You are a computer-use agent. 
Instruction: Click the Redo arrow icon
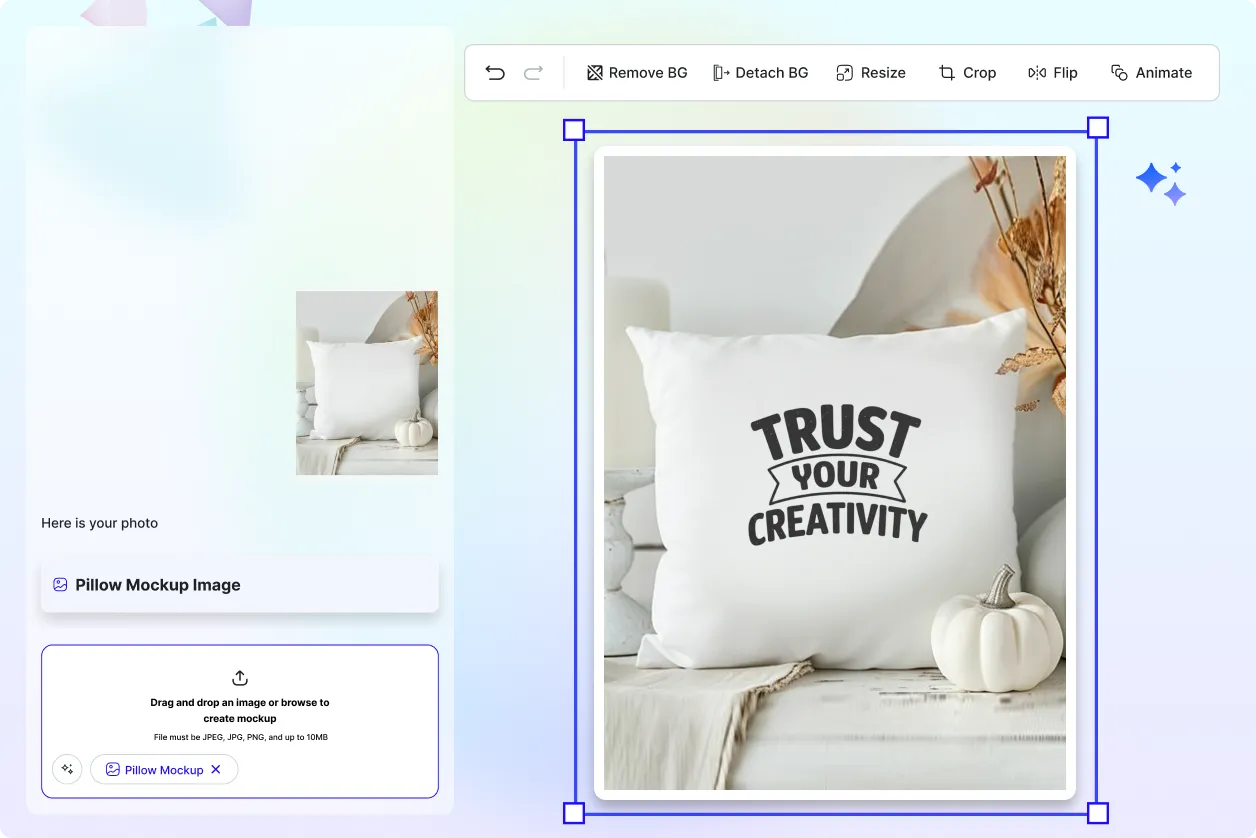pyautogui.click(x=533, y=72)
